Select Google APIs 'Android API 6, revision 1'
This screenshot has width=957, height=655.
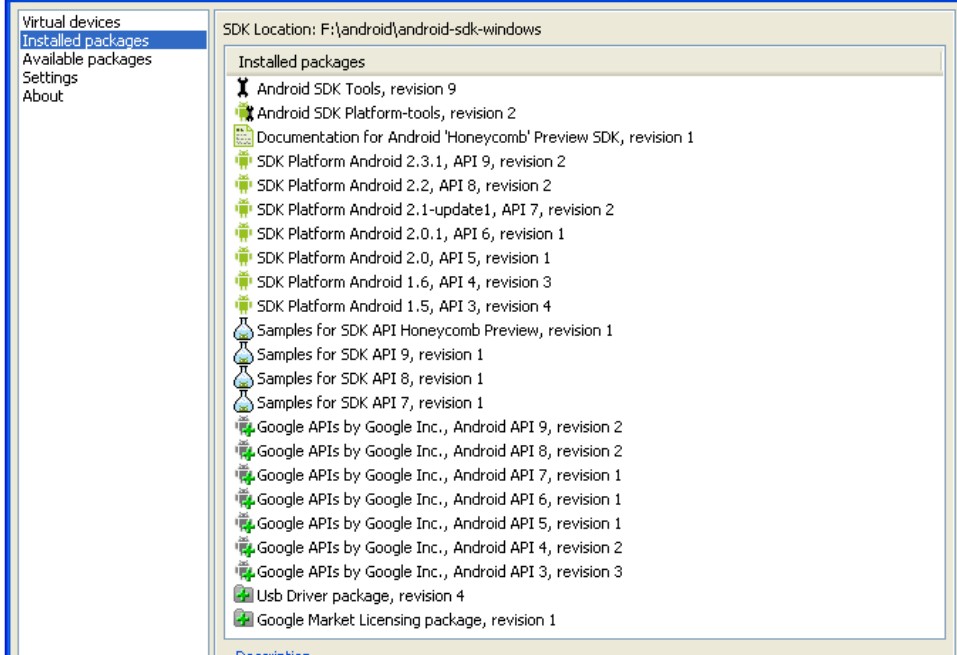pos(439,499)
